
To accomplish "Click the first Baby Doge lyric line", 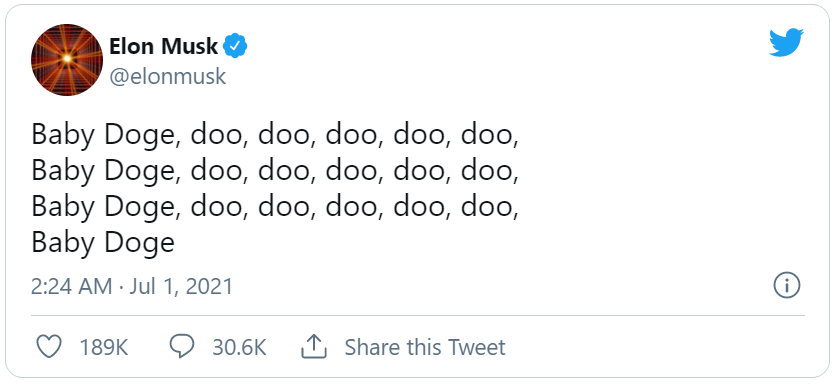I will point(275,135).
